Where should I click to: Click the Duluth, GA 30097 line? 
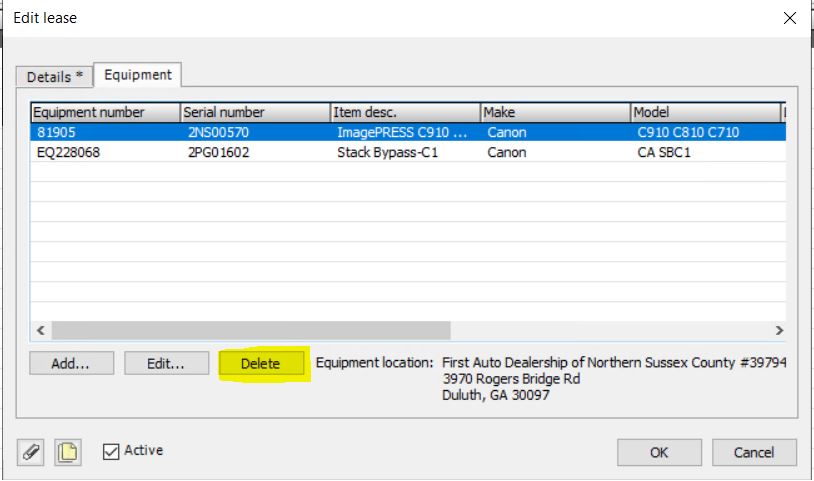click(495, 395)
